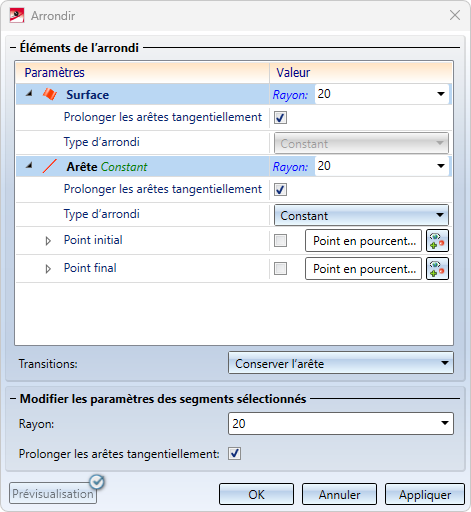Open the Transitions Conserver l'arête dropdown
This screenshot has height=512, width=471.
coord(341,363)
